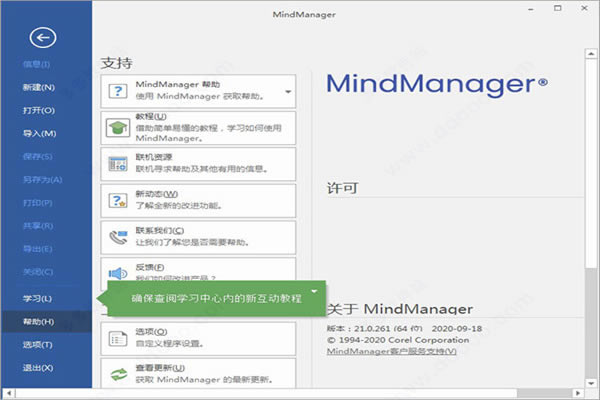Click the 支持 support heading

coord(117,63)
